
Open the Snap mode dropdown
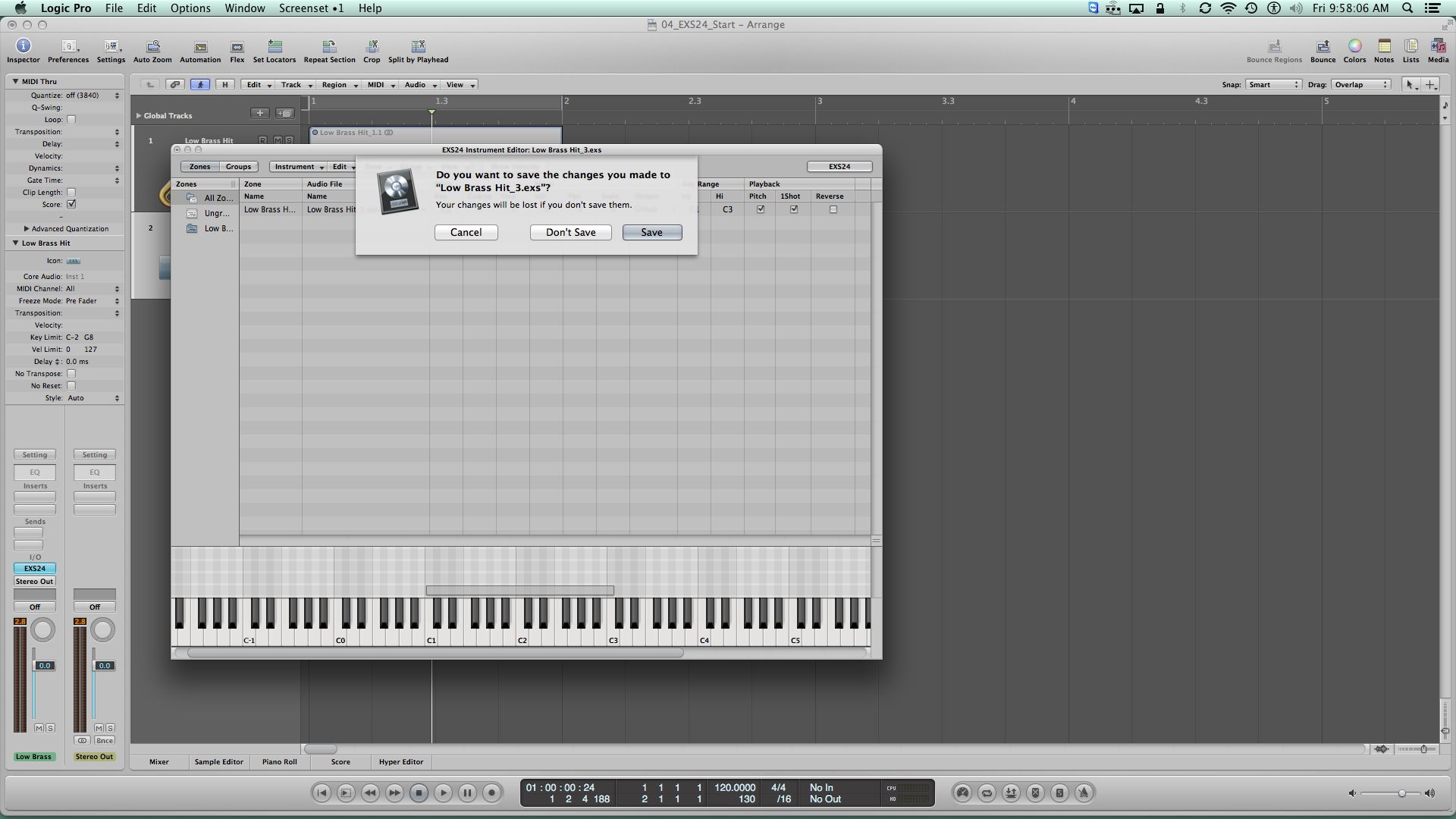[1273, 85]
